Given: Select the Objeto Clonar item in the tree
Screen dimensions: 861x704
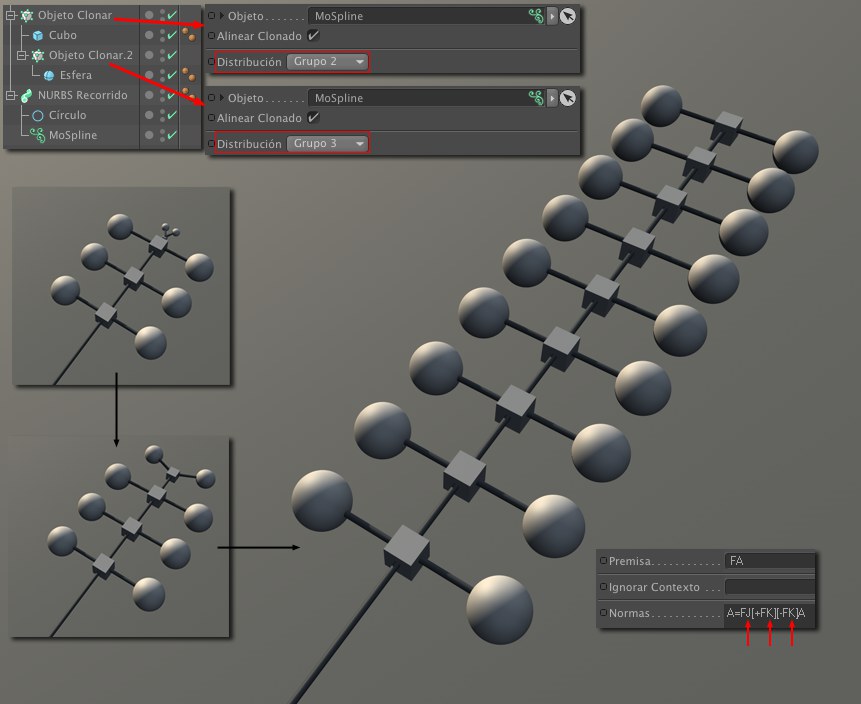Looking at the screenshot, I should (x=74, y=15).
